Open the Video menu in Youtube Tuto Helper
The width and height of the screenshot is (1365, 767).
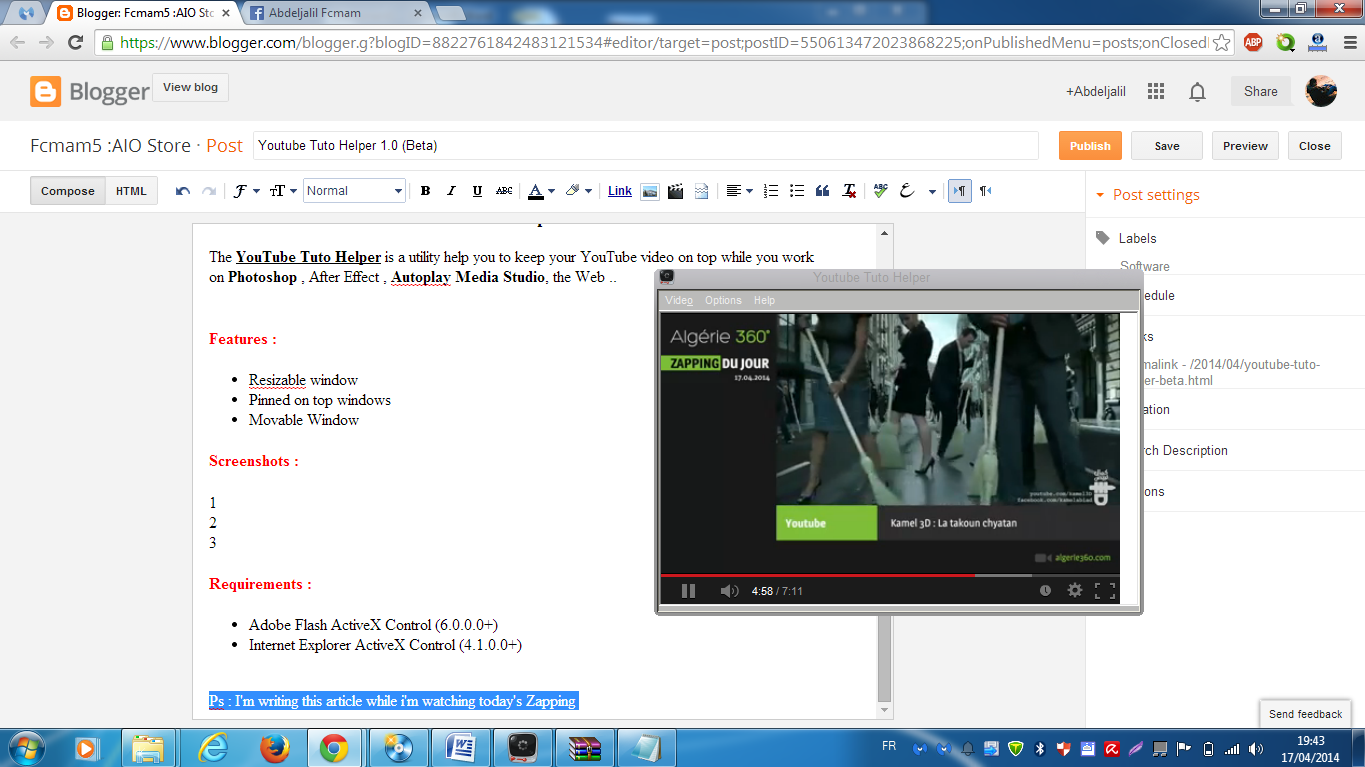679,300
